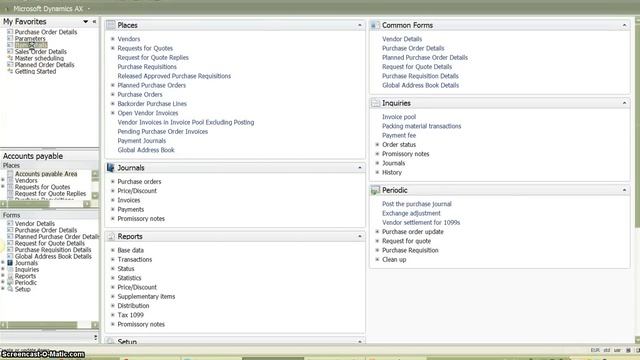The height and width of the screenshot is (360, 640).
Task: Open Accounts payable Area in navigation pane
Action: 46,174
